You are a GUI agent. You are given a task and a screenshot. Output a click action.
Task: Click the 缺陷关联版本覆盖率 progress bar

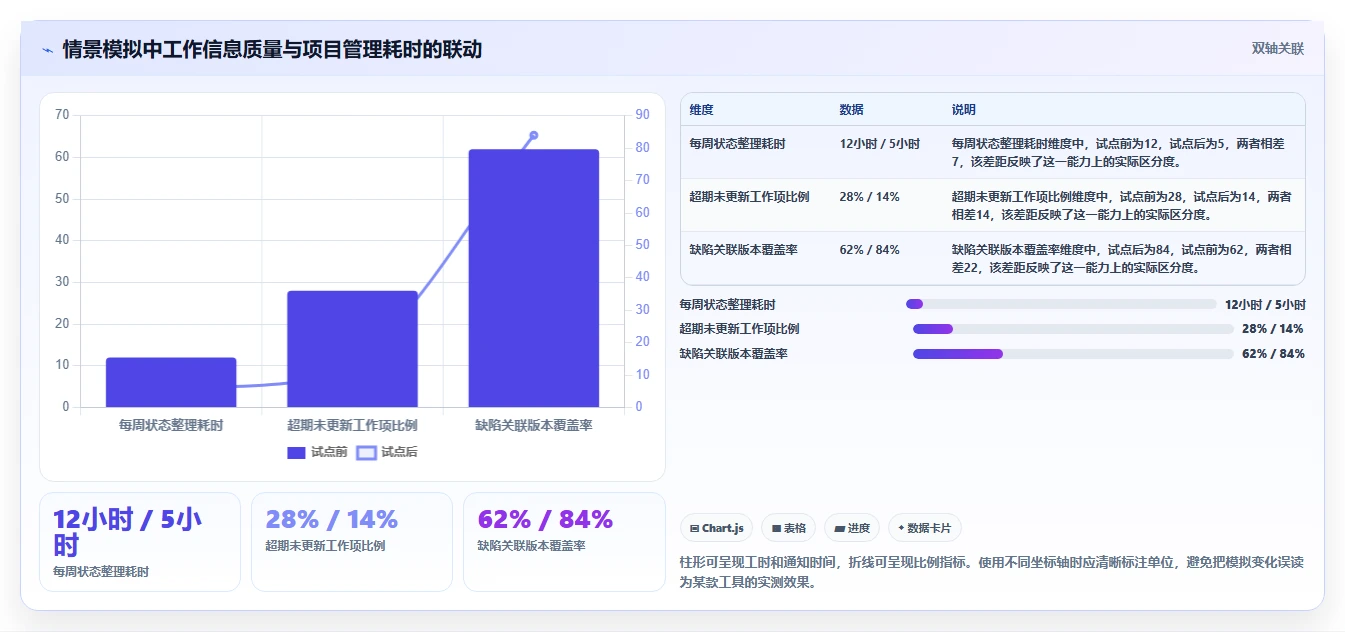tap(1073, 354)
